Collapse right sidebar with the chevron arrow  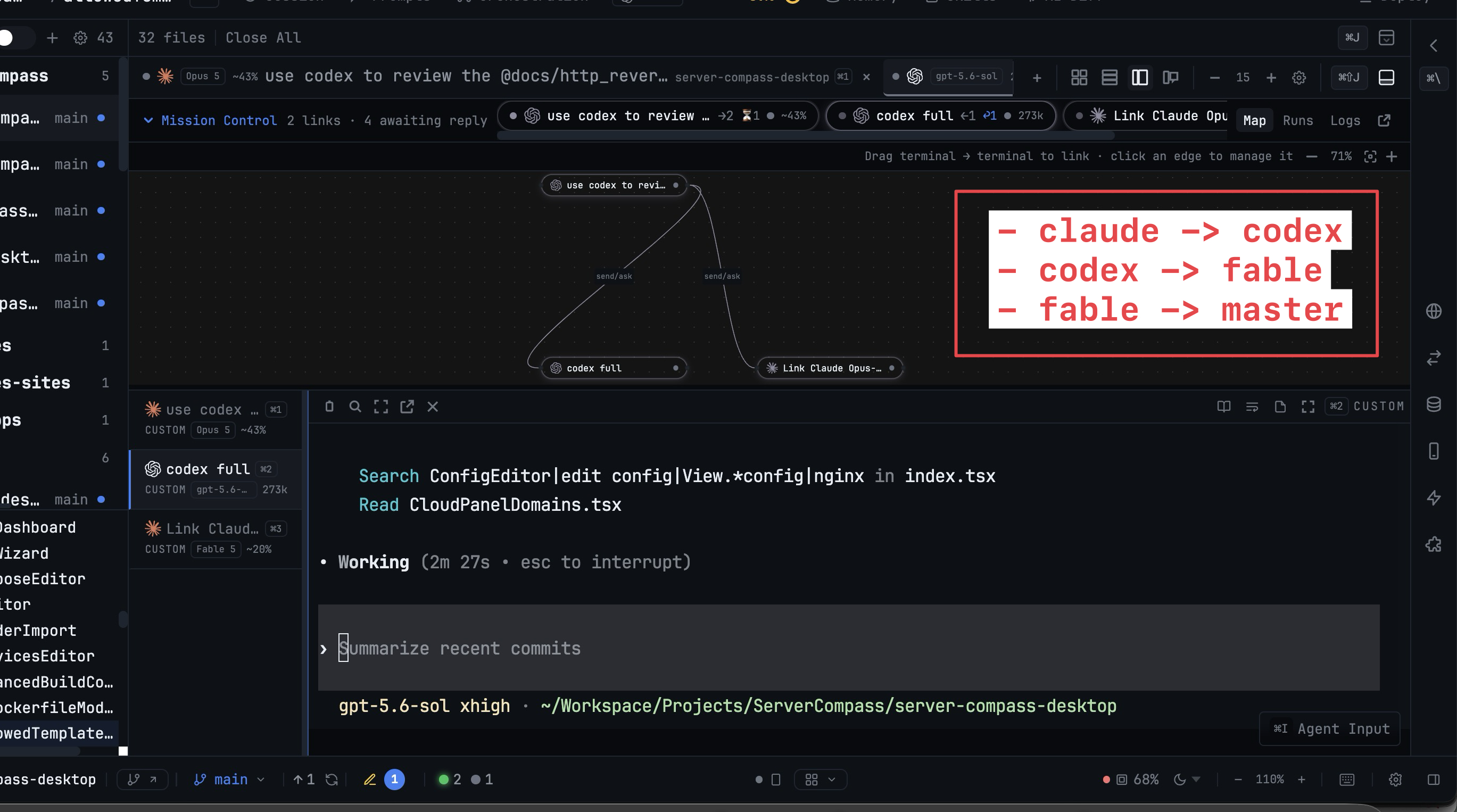[x=1433, y=46]
